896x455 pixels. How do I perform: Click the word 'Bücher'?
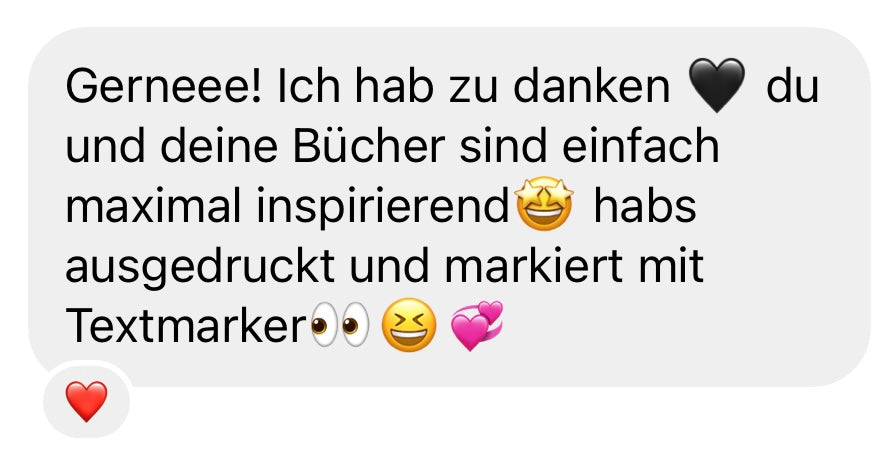(369, 146)
